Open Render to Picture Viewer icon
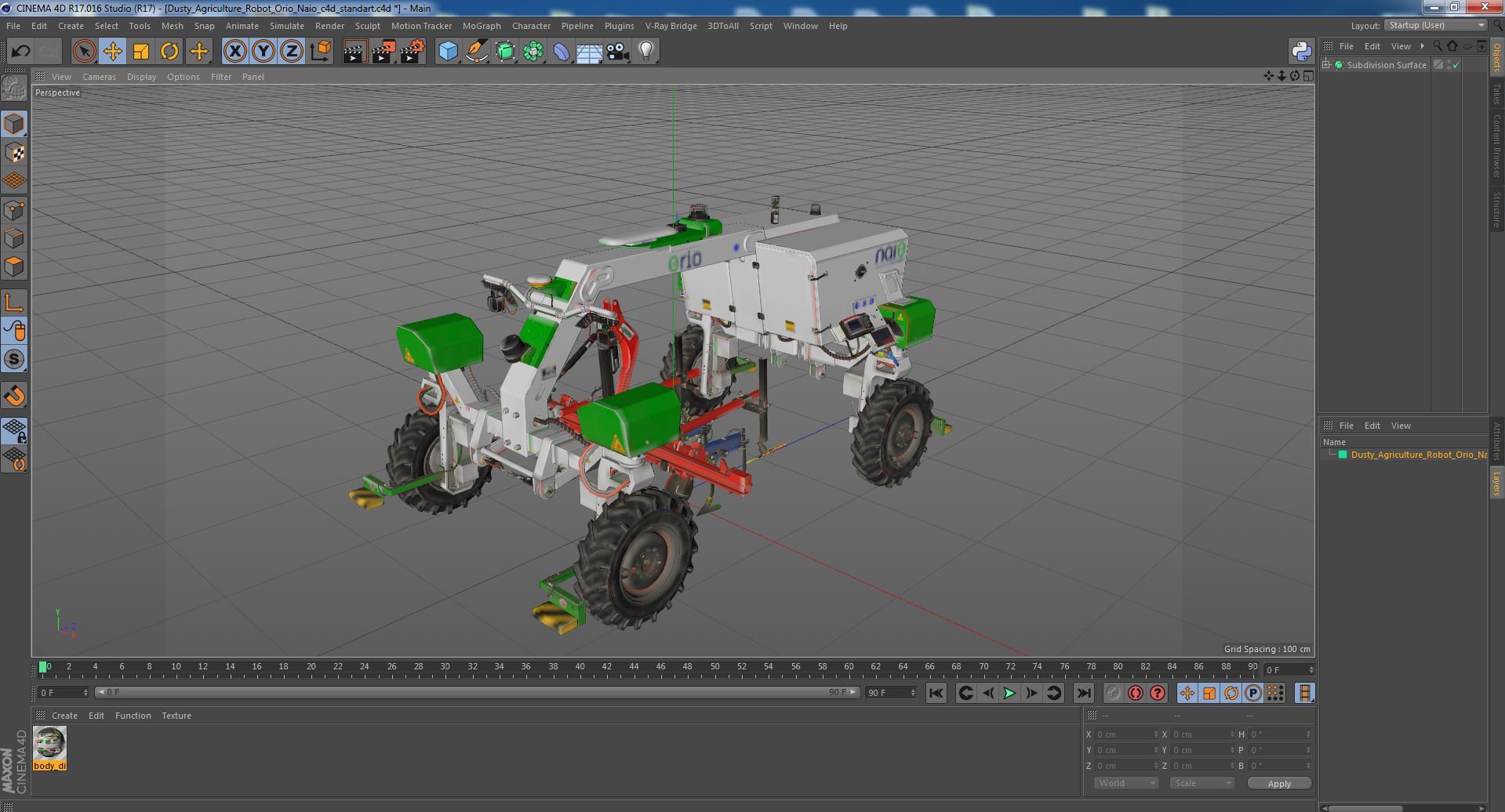 (384, 52)
